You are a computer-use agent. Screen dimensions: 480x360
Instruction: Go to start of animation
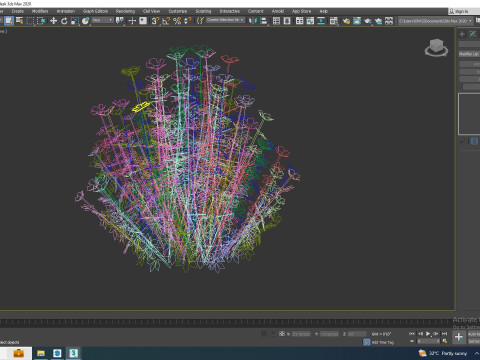[412, 333]
